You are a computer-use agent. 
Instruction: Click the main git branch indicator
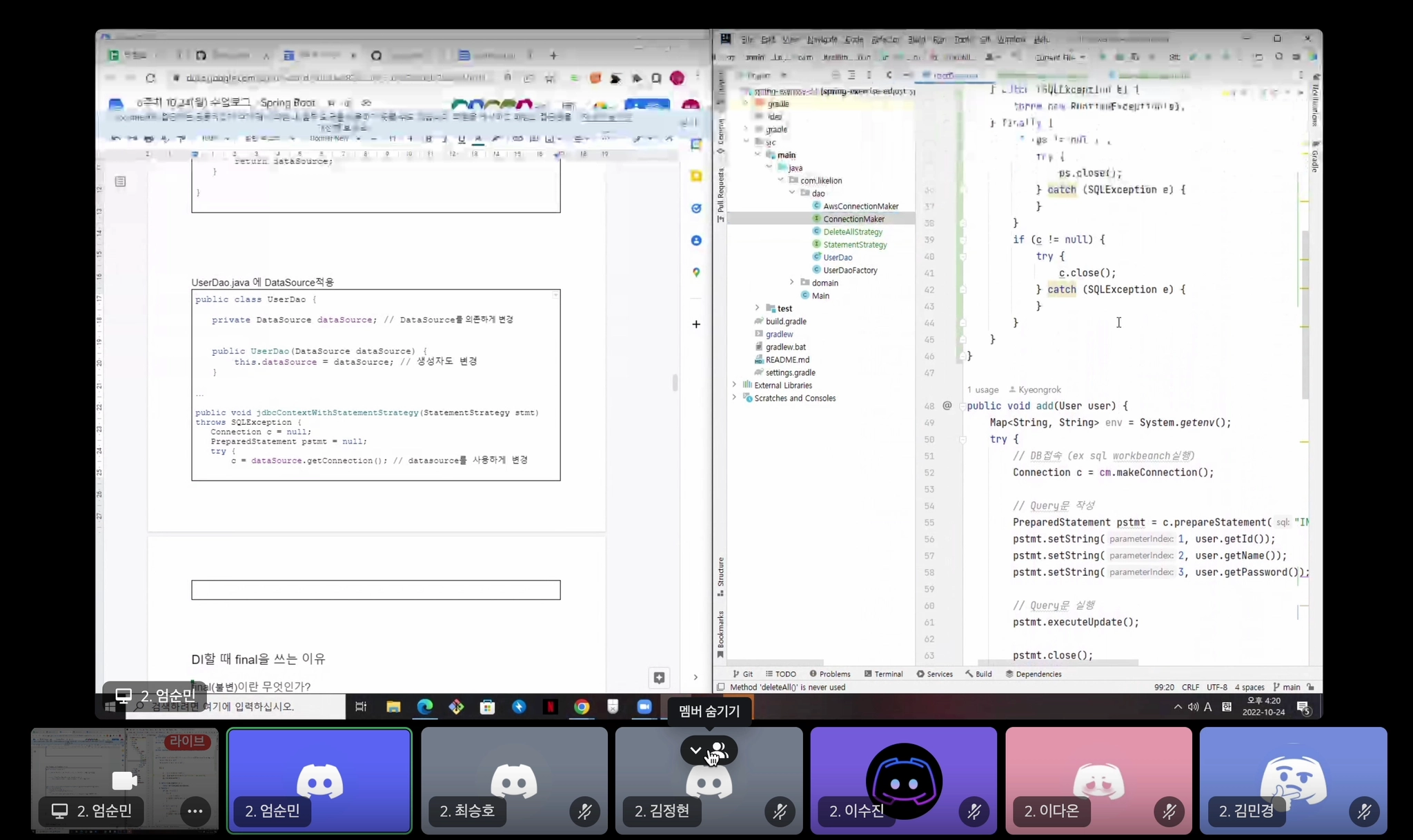click(1287, 687)
